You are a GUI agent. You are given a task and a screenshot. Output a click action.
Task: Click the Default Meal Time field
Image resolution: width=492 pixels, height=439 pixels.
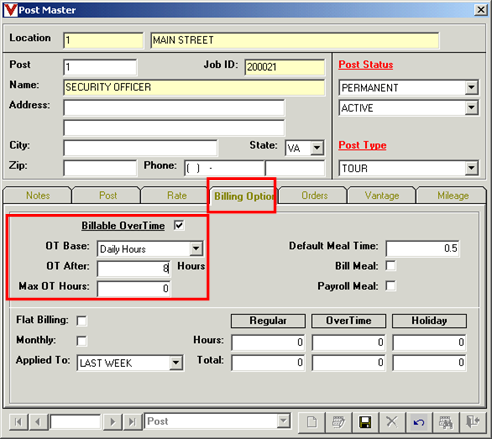(423, 248)
